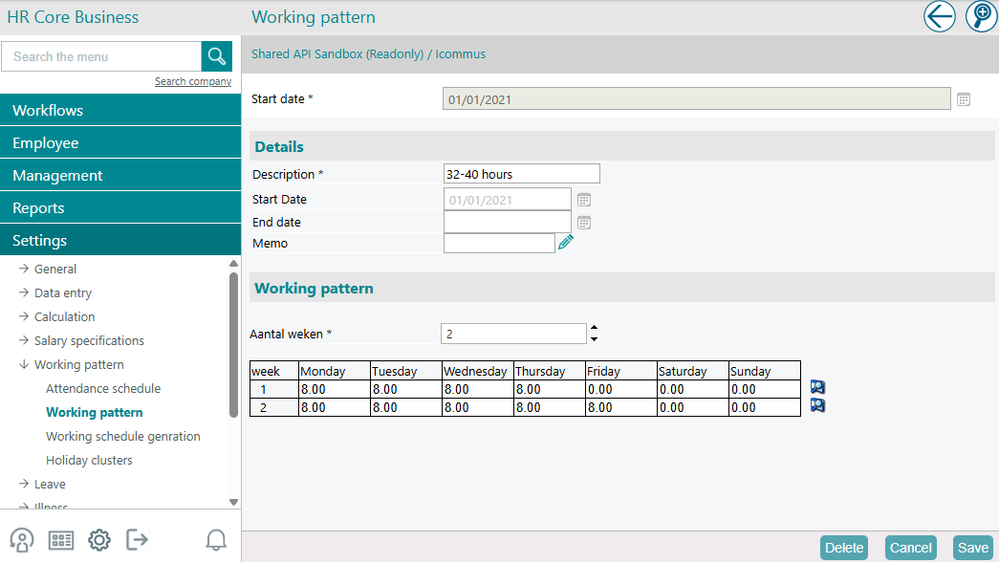Screen dimensions: 999x562
Task: Open the Reports menu
Action: [x=120, y=208]
